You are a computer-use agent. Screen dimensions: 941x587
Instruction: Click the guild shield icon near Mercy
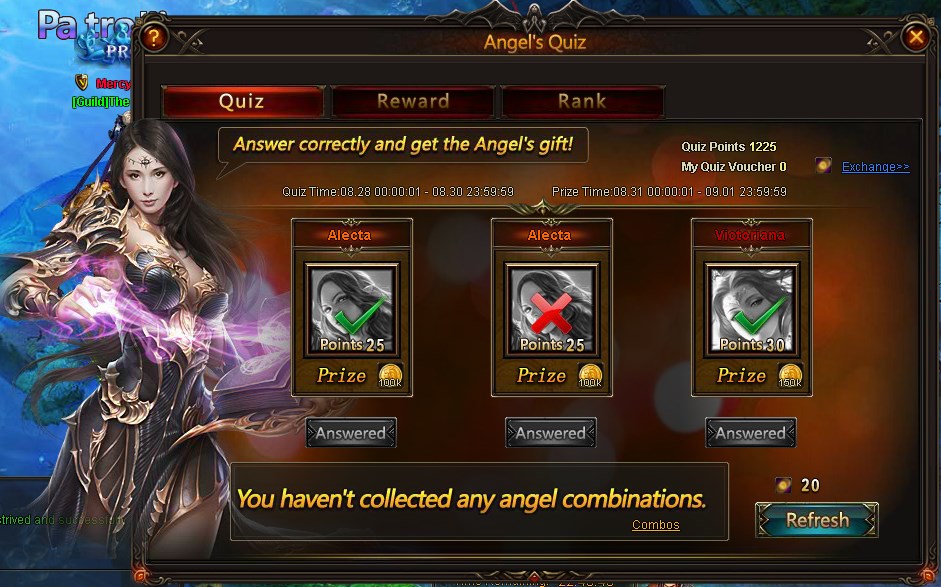[82, 82]
